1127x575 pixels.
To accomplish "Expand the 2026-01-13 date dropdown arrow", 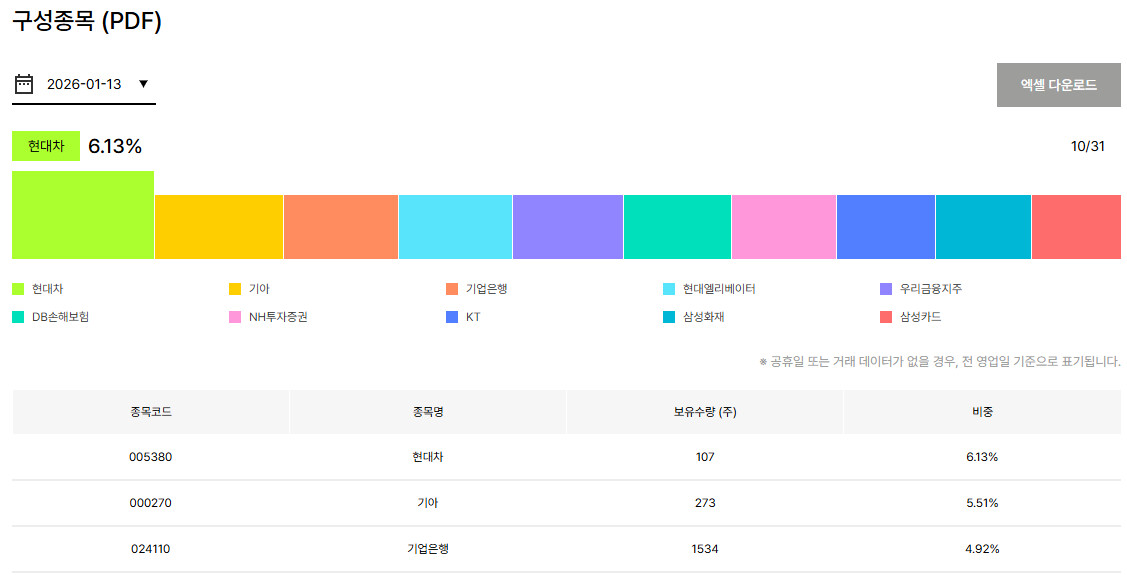I will tap(143, 84).
